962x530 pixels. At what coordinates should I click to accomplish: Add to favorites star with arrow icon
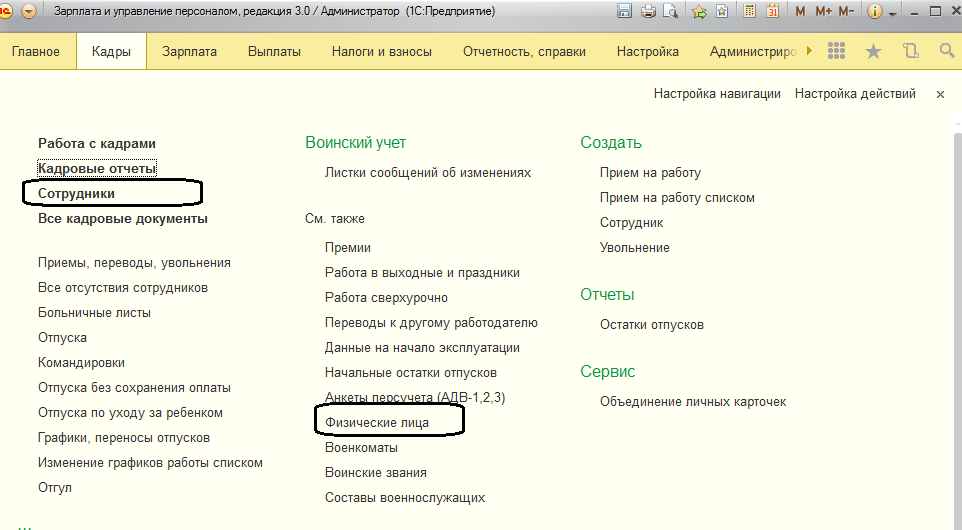[x=699, y=11]
